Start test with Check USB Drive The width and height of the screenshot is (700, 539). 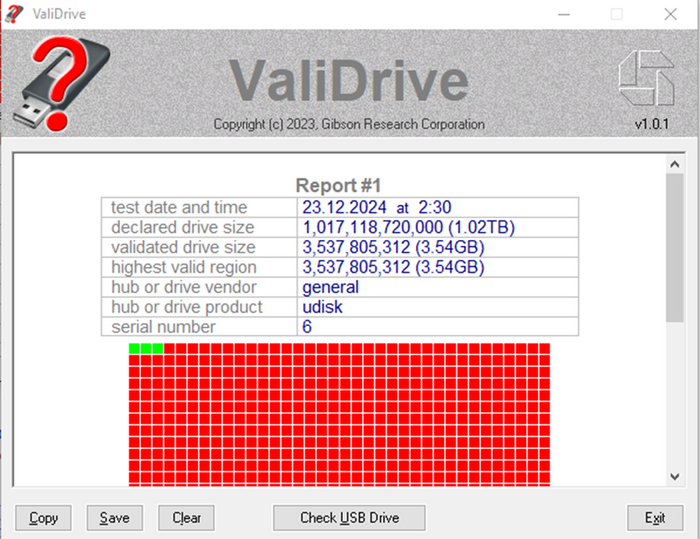(349, 518)
